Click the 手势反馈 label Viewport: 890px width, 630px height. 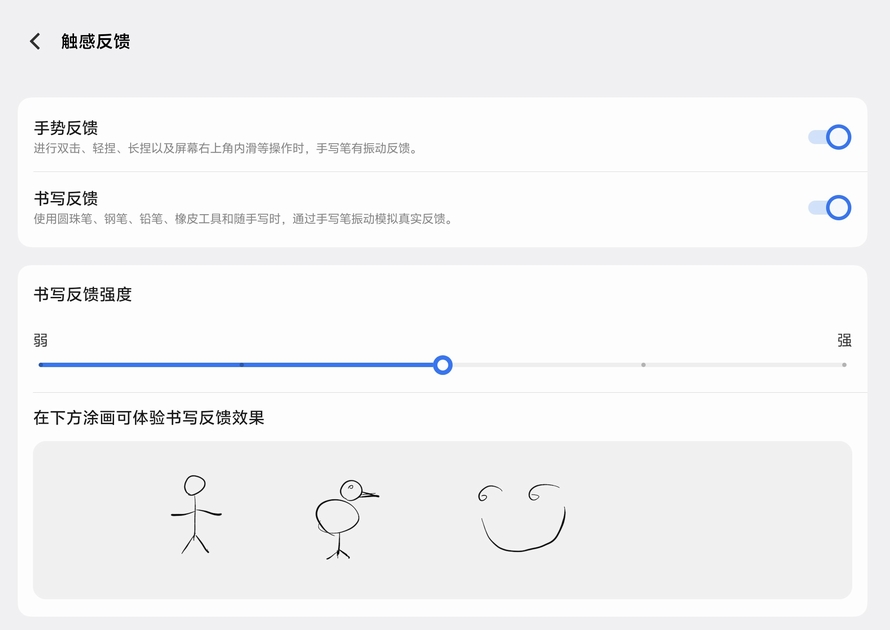[x=66, y=128]
